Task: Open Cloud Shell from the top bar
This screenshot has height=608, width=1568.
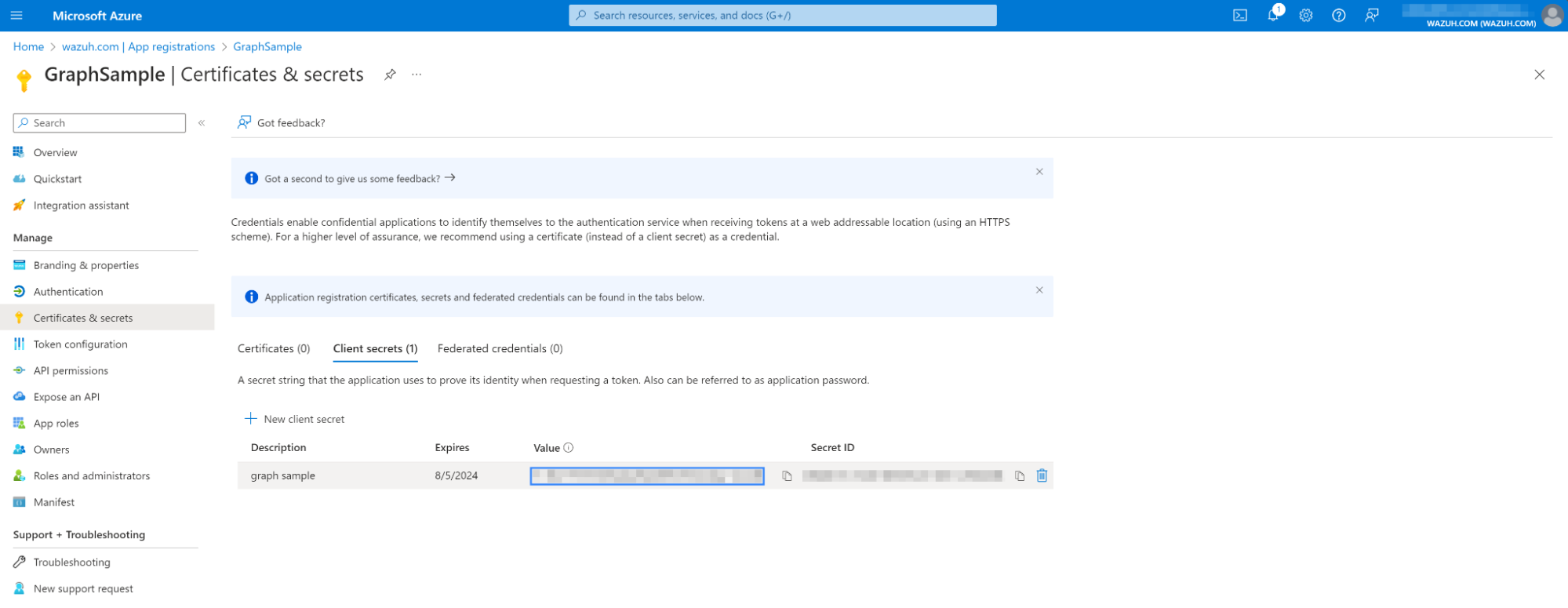Action: click(x=1239, y=16)
